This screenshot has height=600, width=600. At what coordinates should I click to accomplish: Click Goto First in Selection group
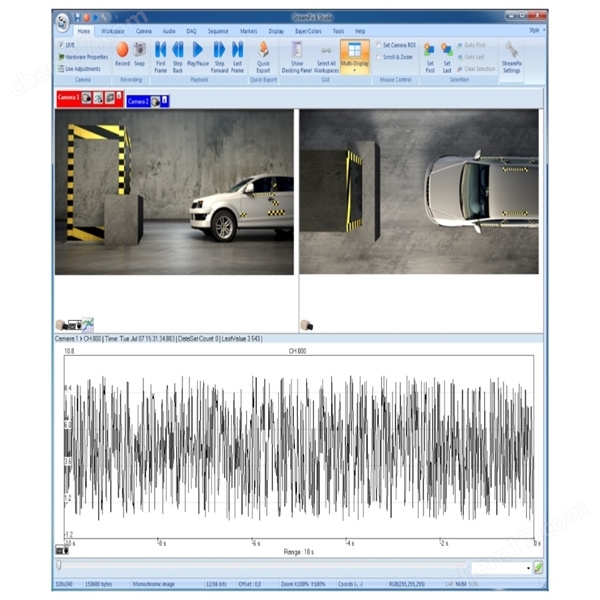coord(471,45)
